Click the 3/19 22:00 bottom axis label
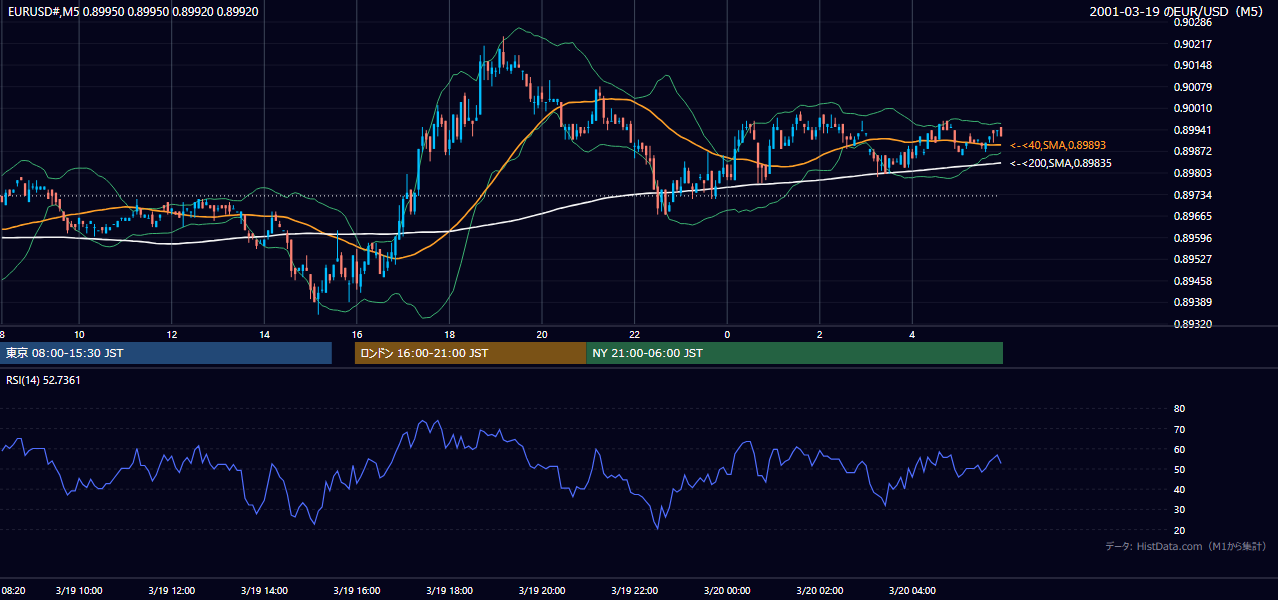 pos(634,591)
